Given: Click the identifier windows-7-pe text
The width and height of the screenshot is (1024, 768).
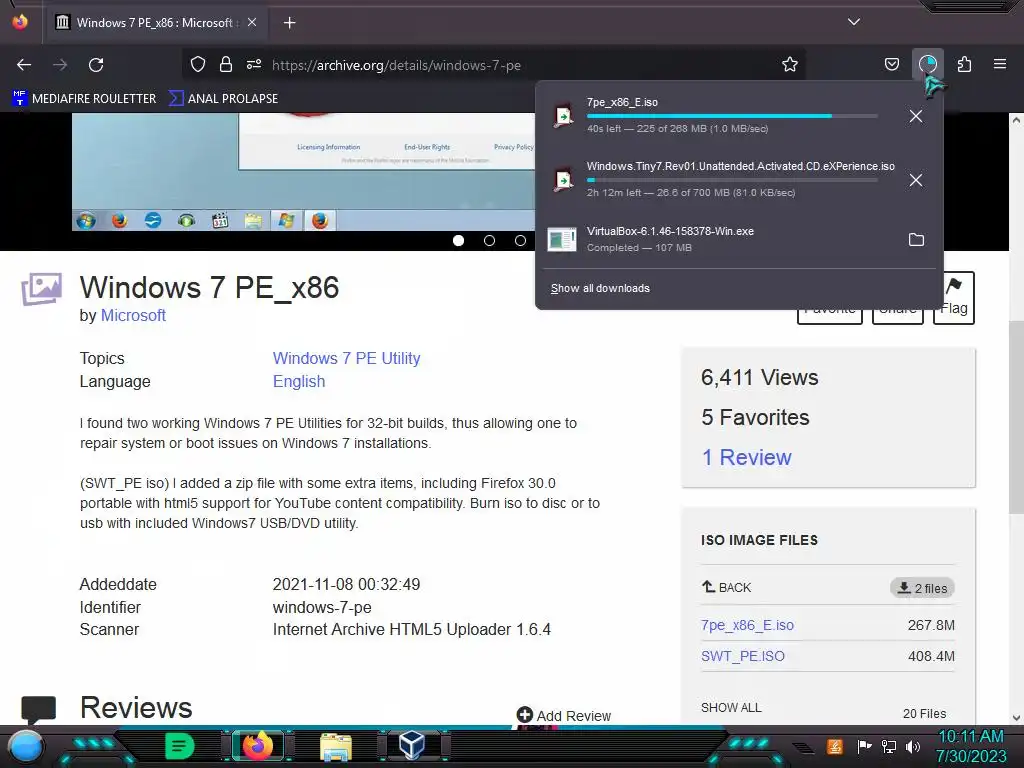Looking at the screenshot, I should (x=322, y=607).
